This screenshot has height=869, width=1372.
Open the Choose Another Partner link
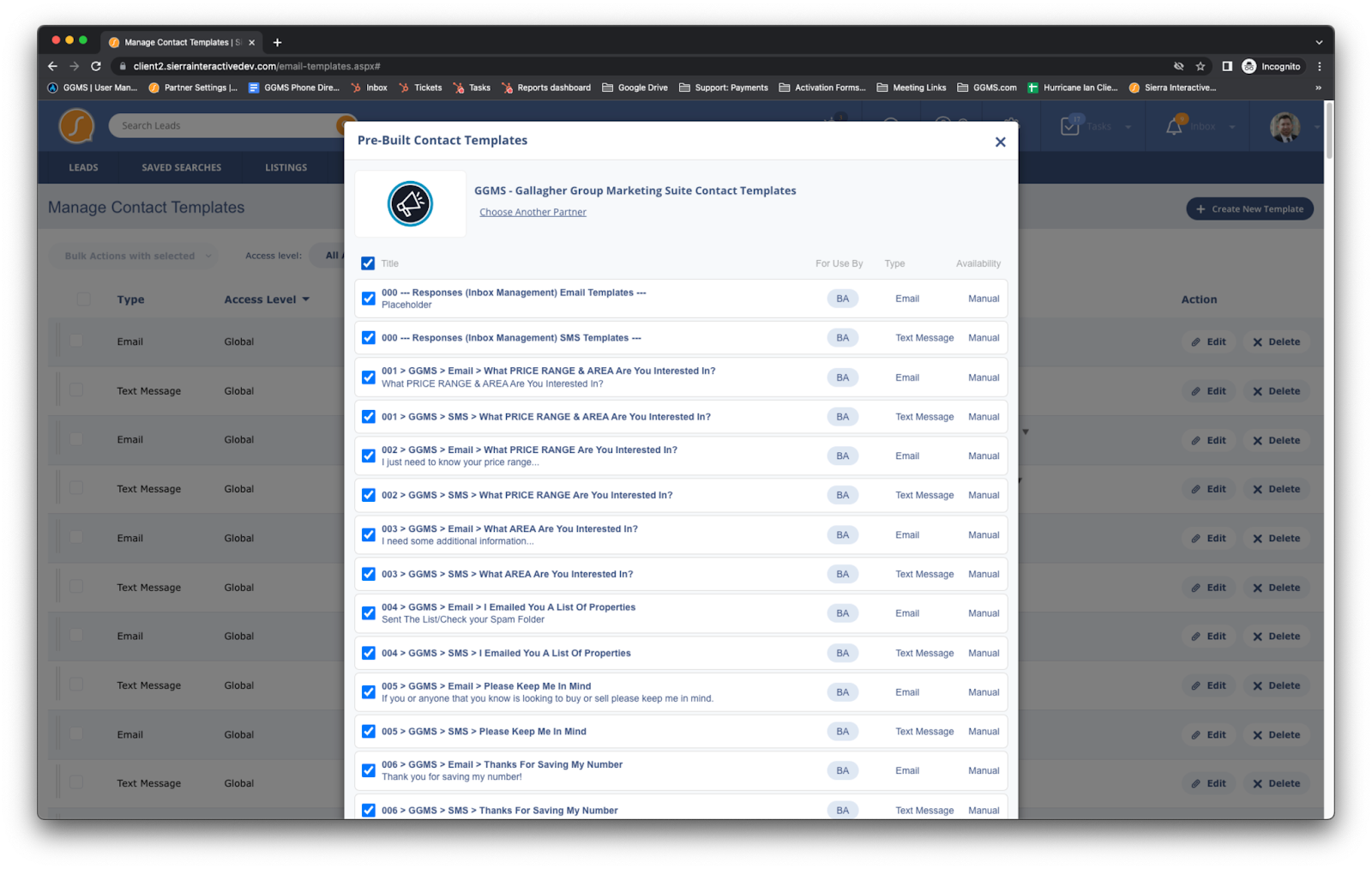[x=533, y=212]
